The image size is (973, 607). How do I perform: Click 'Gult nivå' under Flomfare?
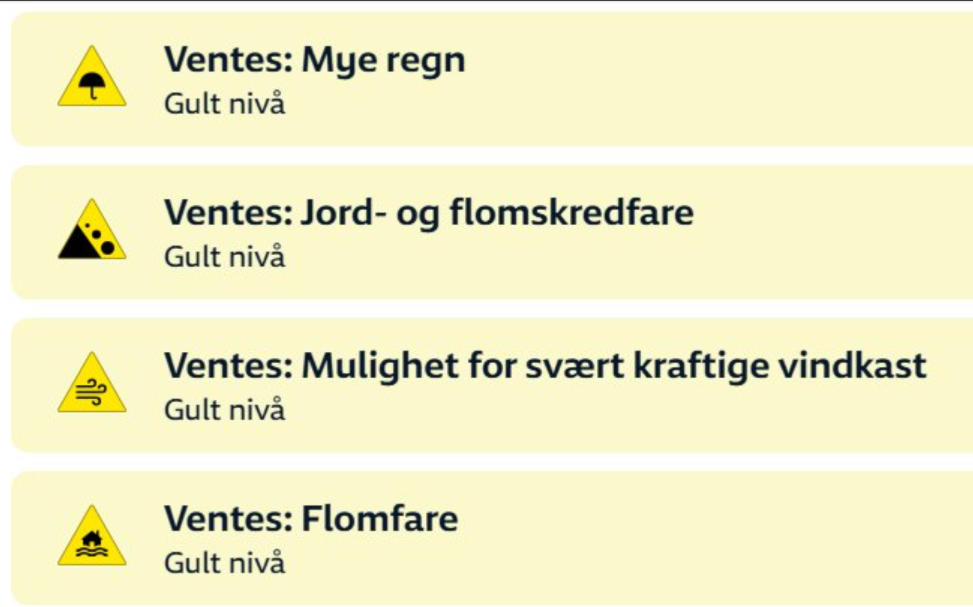[x=224, y=563]
